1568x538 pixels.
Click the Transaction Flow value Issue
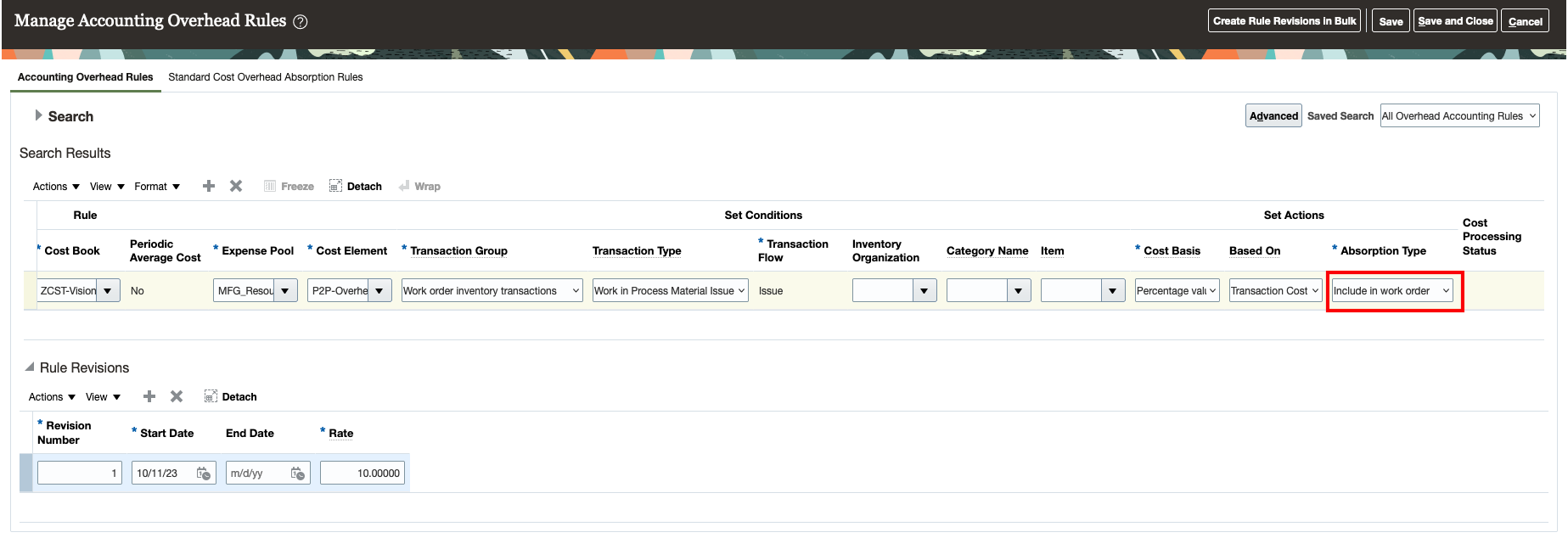(x=771, y=291)
